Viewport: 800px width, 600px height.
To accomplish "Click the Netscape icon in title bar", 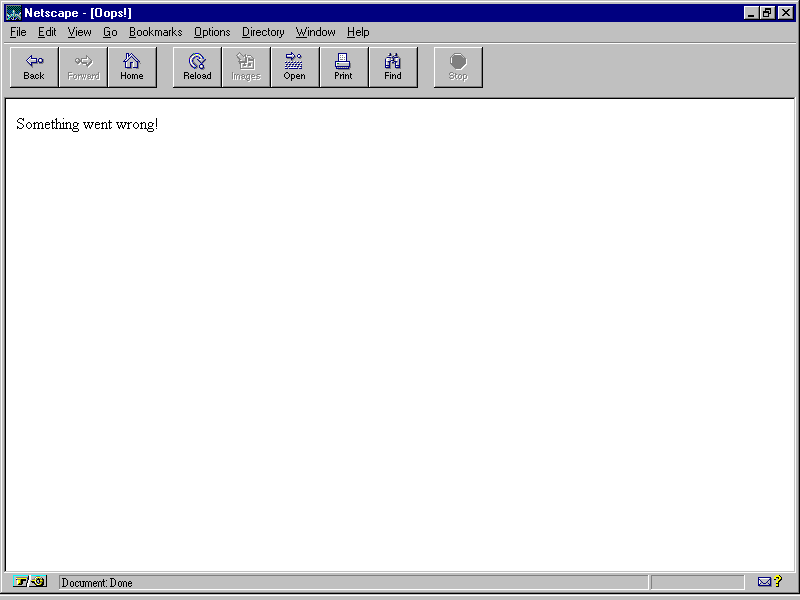I will [13, 13].
